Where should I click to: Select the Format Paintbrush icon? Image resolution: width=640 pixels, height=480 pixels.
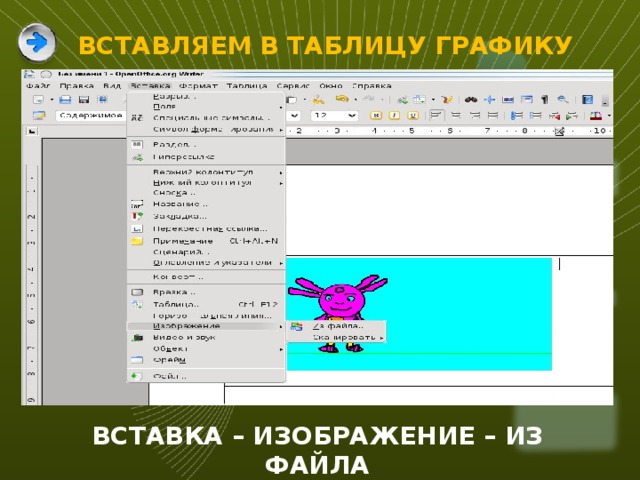tap(319, 99)
